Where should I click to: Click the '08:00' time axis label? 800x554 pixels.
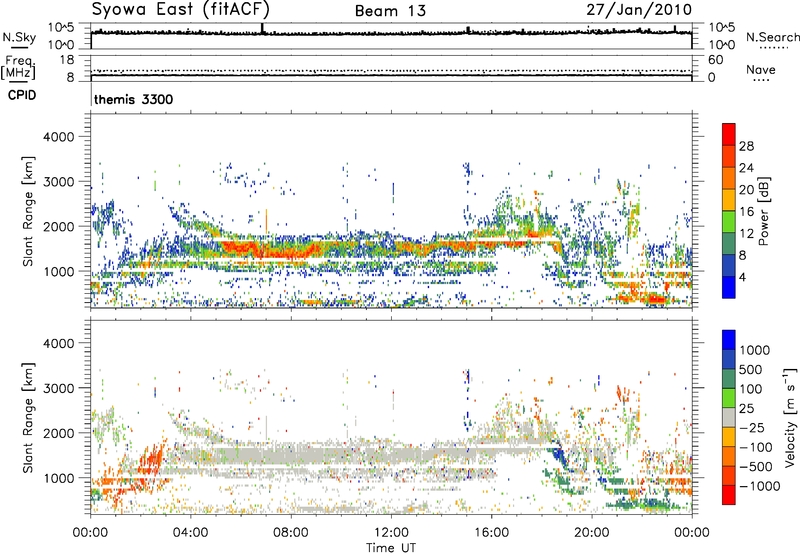291,533
